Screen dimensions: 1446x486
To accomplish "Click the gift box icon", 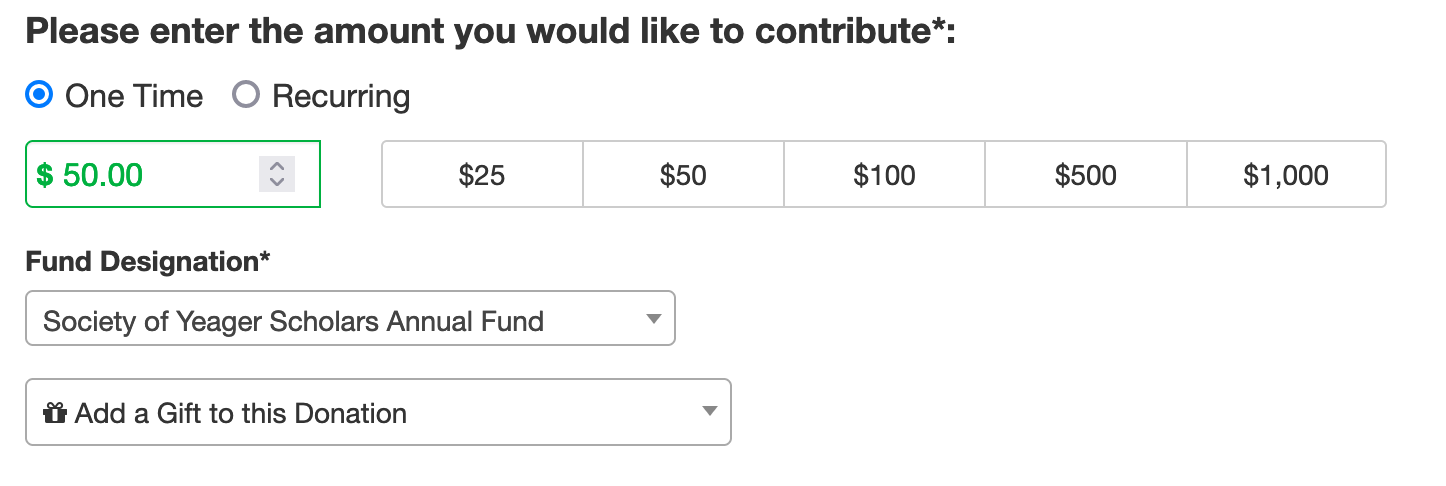I will tap(55, 413).
